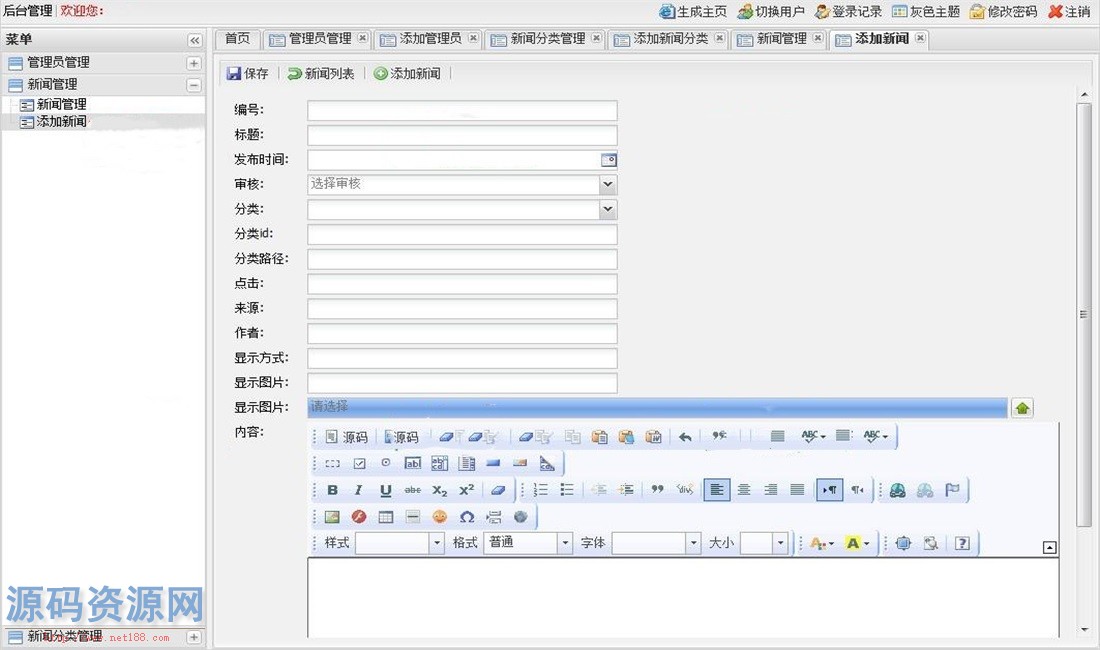Image resolution: width=1100 pixels, height=650 pixels.
Task: Insert a checkbox form field in editor
Action: (359, 463)
